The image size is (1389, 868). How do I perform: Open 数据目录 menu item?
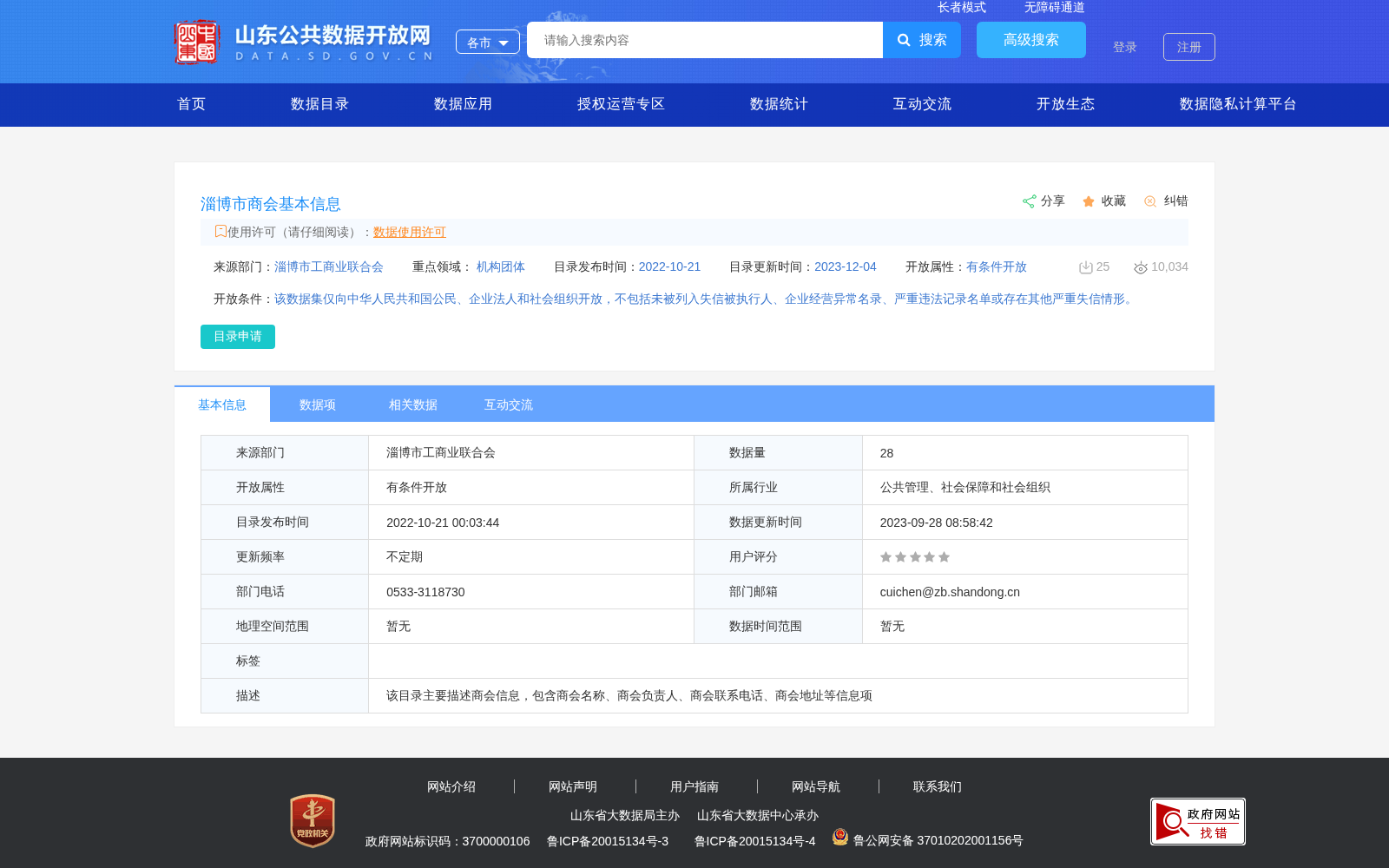(320, 104)
